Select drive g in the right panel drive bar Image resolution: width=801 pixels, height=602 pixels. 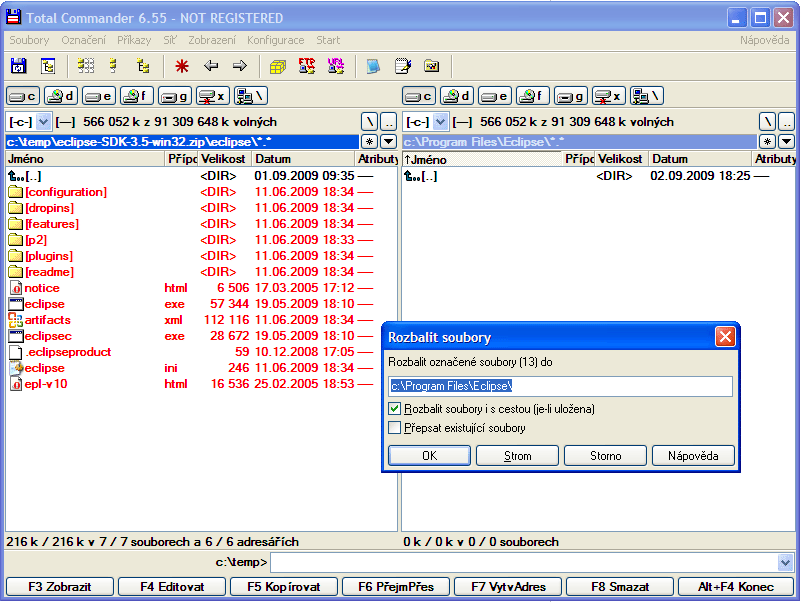click(x=571, y=96)
